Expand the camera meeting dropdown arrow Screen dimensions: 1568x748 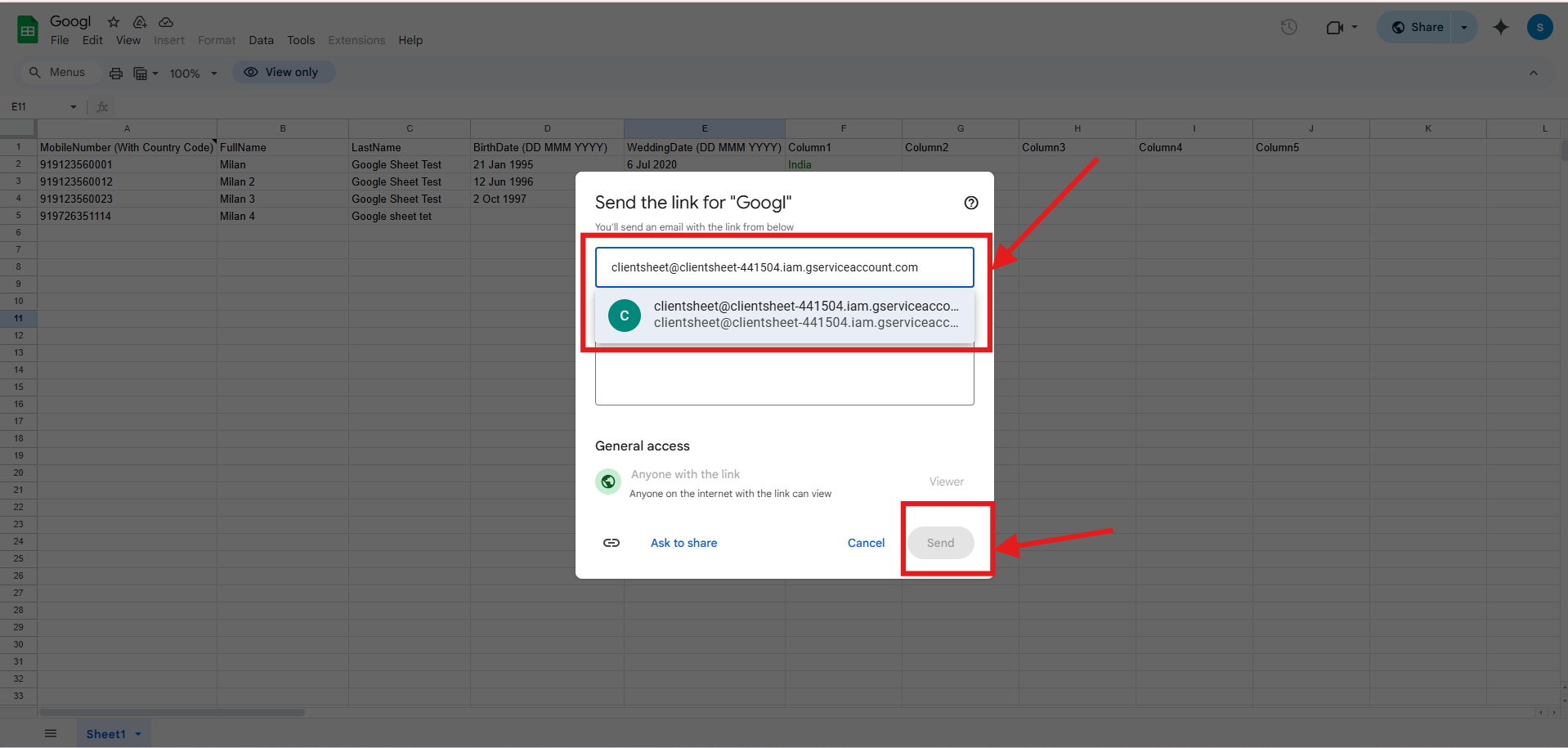tap(1355, 27)
